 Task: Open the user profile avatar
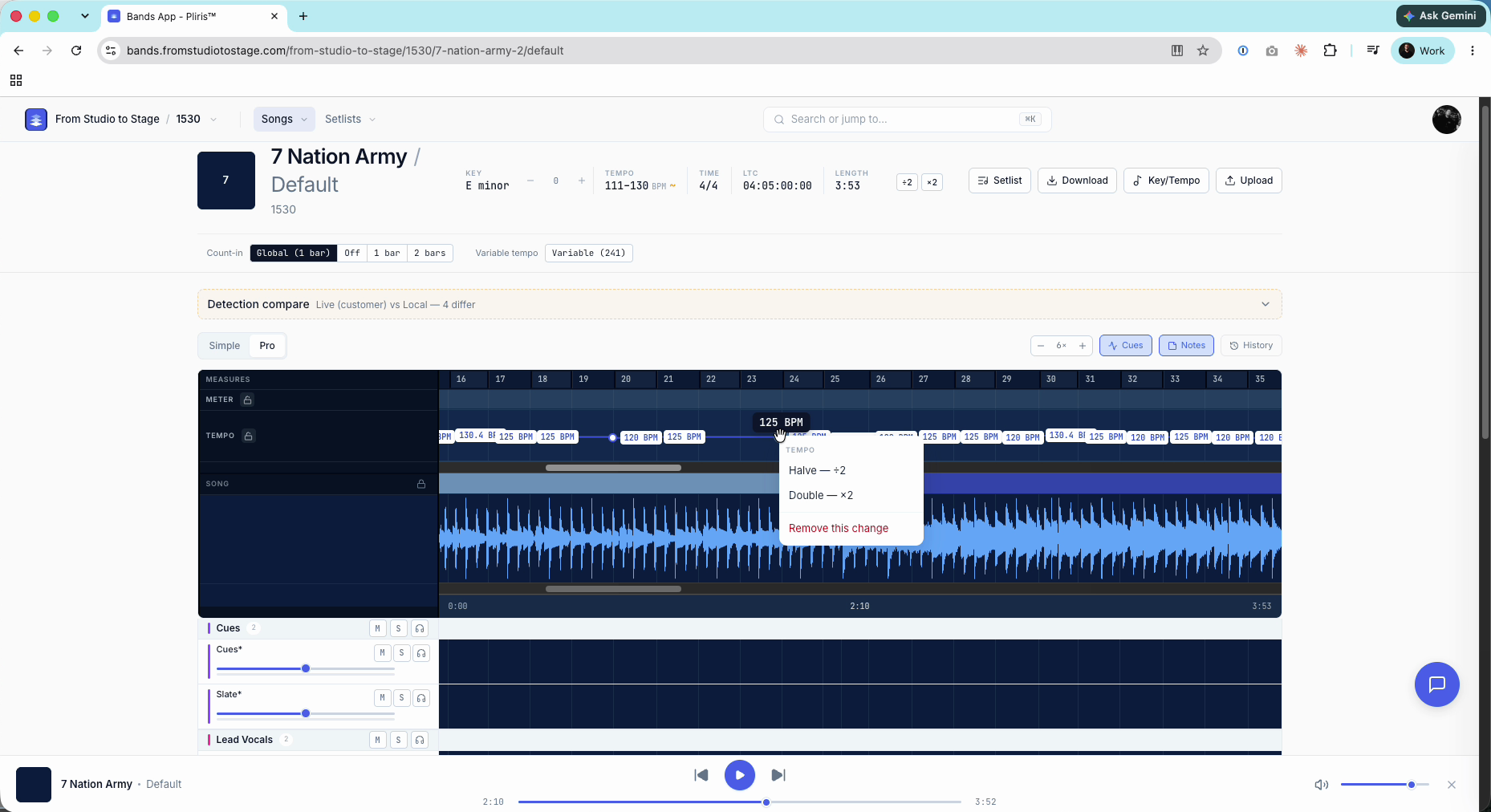click(1446, 120)
